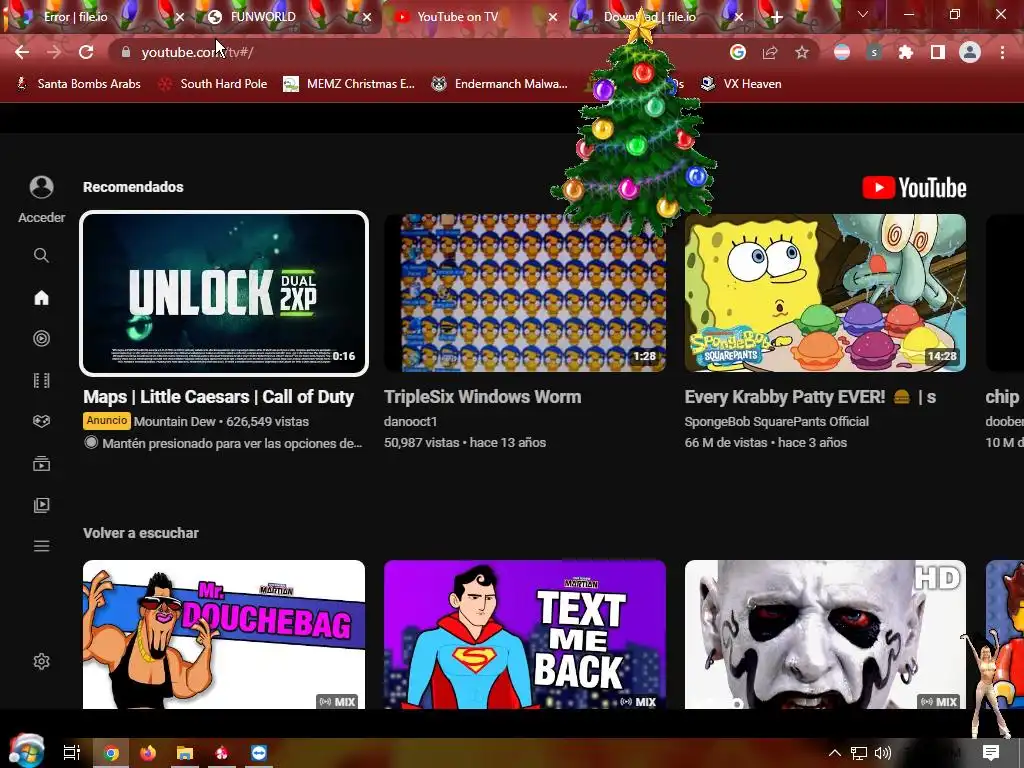Open the volume speaker tray icon
The width and height of the screenshot is (1024, 768).
[x=882, y=753]
